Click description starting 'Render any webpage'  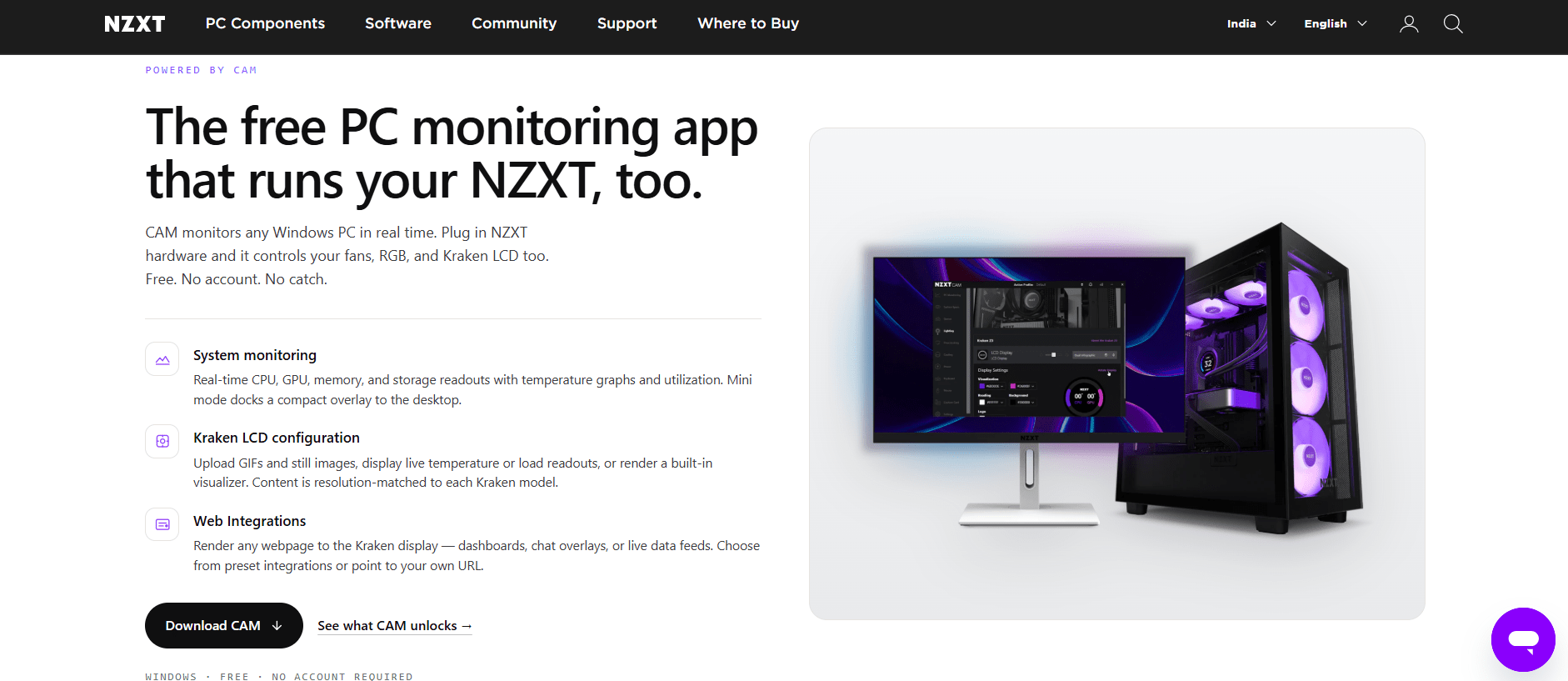(x=477, y=556)
